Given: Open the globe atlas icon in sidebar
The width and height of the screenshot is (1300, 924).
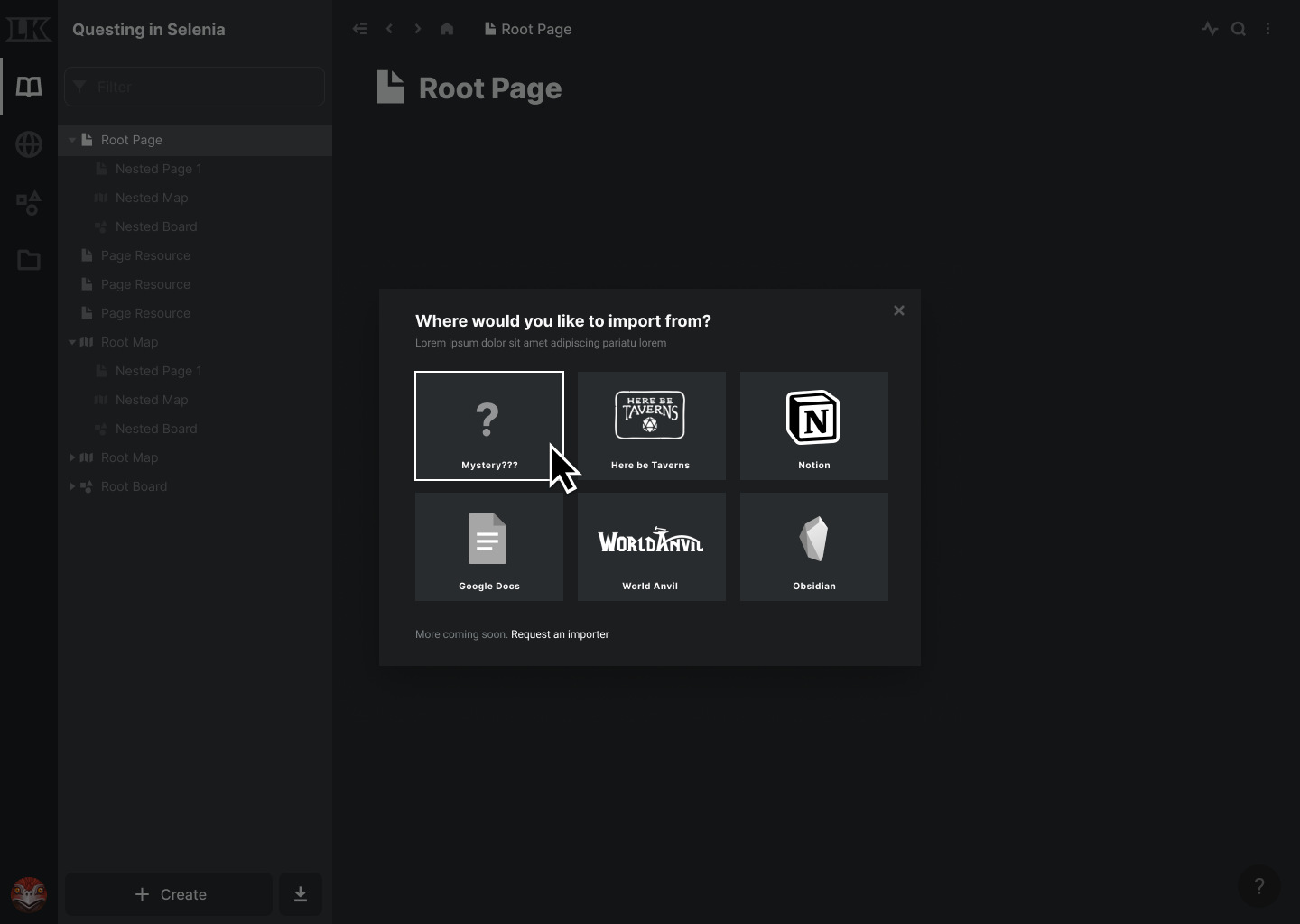Looking at the screenshot, I should click(29, 144).
